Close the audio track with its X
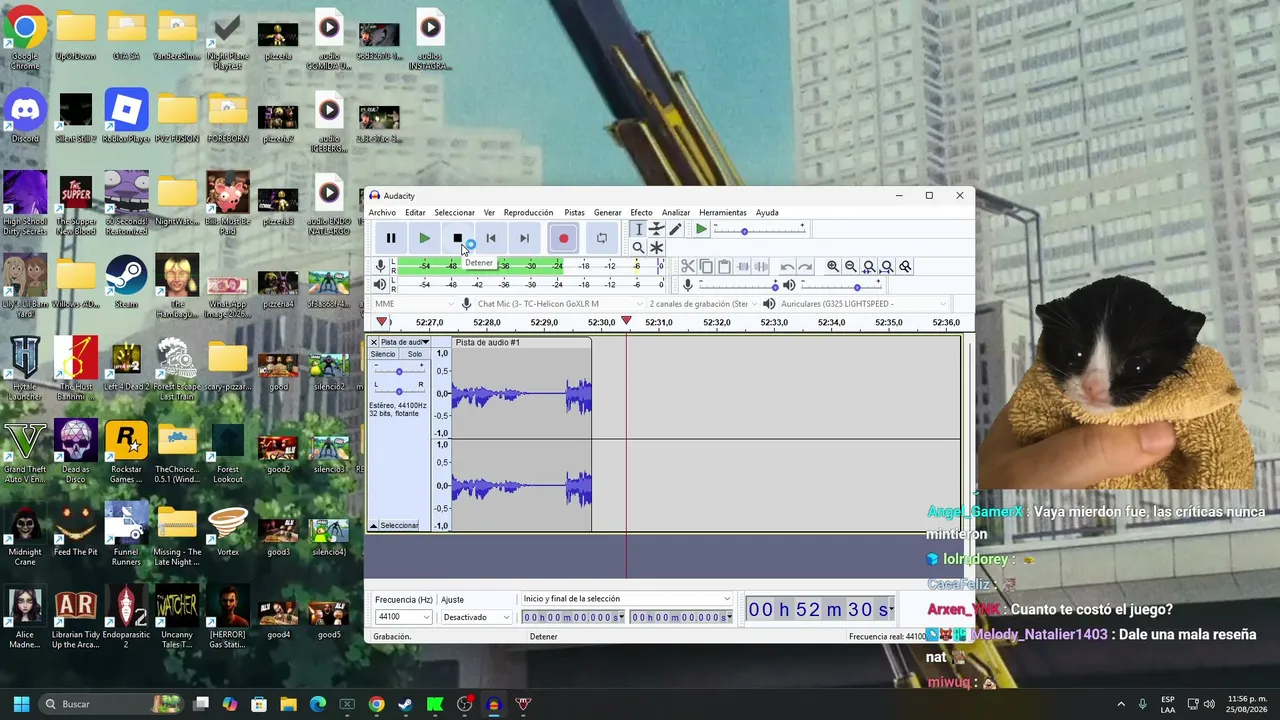This screenshot has height=720, width=1280. pos(374,342)
